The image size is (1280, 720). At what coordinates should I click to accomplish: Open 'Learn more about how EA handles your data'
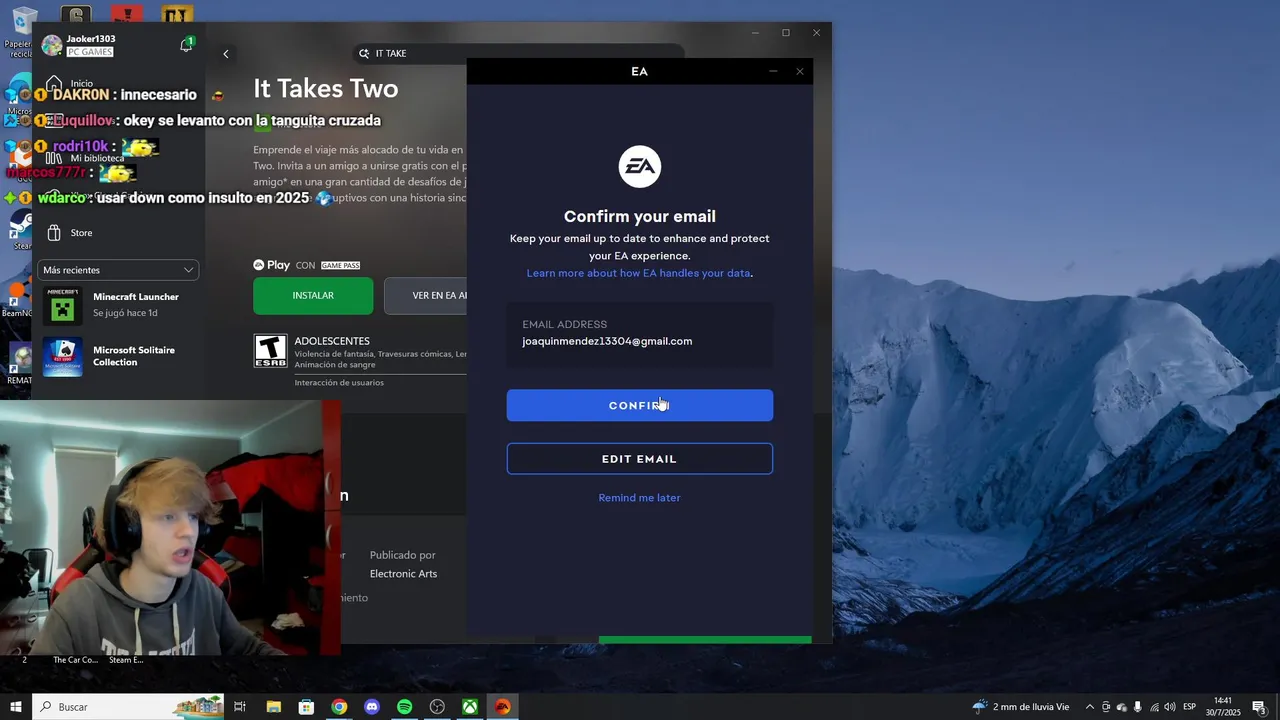tap(638, 273)
